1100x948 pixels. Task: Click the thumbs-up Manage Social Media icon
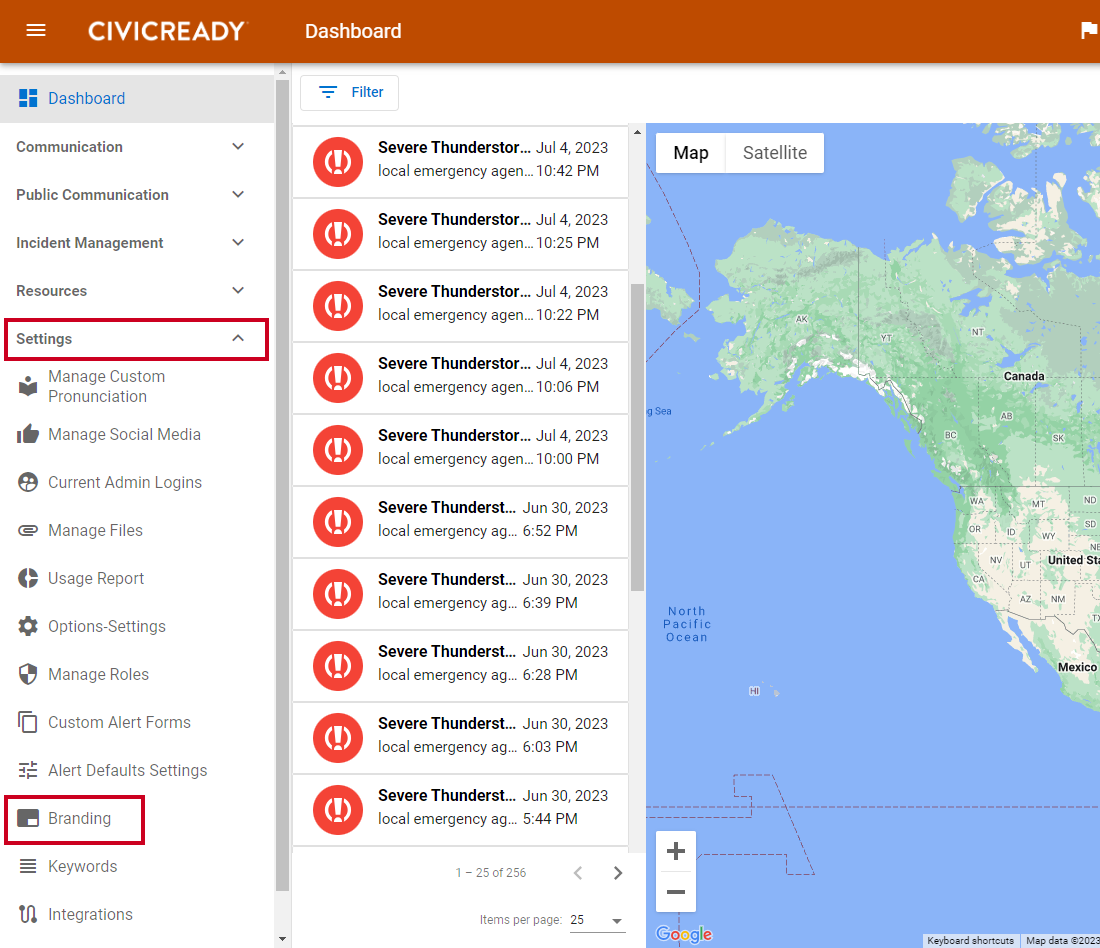pyautogui.click(x=28, y=434)
